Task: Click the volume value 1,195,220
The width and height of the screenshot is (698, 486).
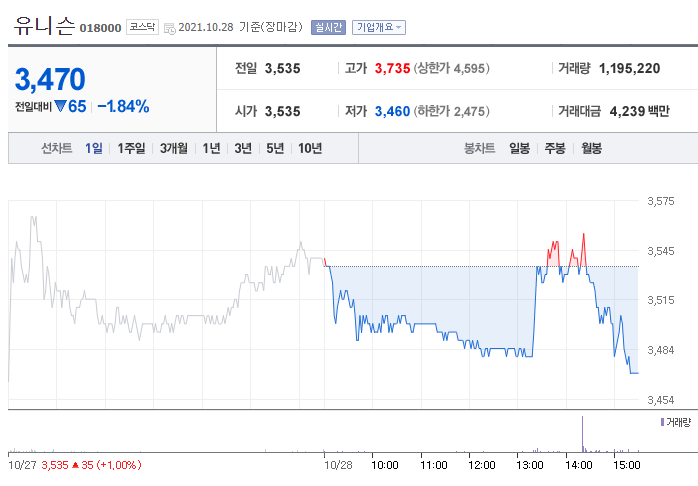Action: tap(629, 69)
